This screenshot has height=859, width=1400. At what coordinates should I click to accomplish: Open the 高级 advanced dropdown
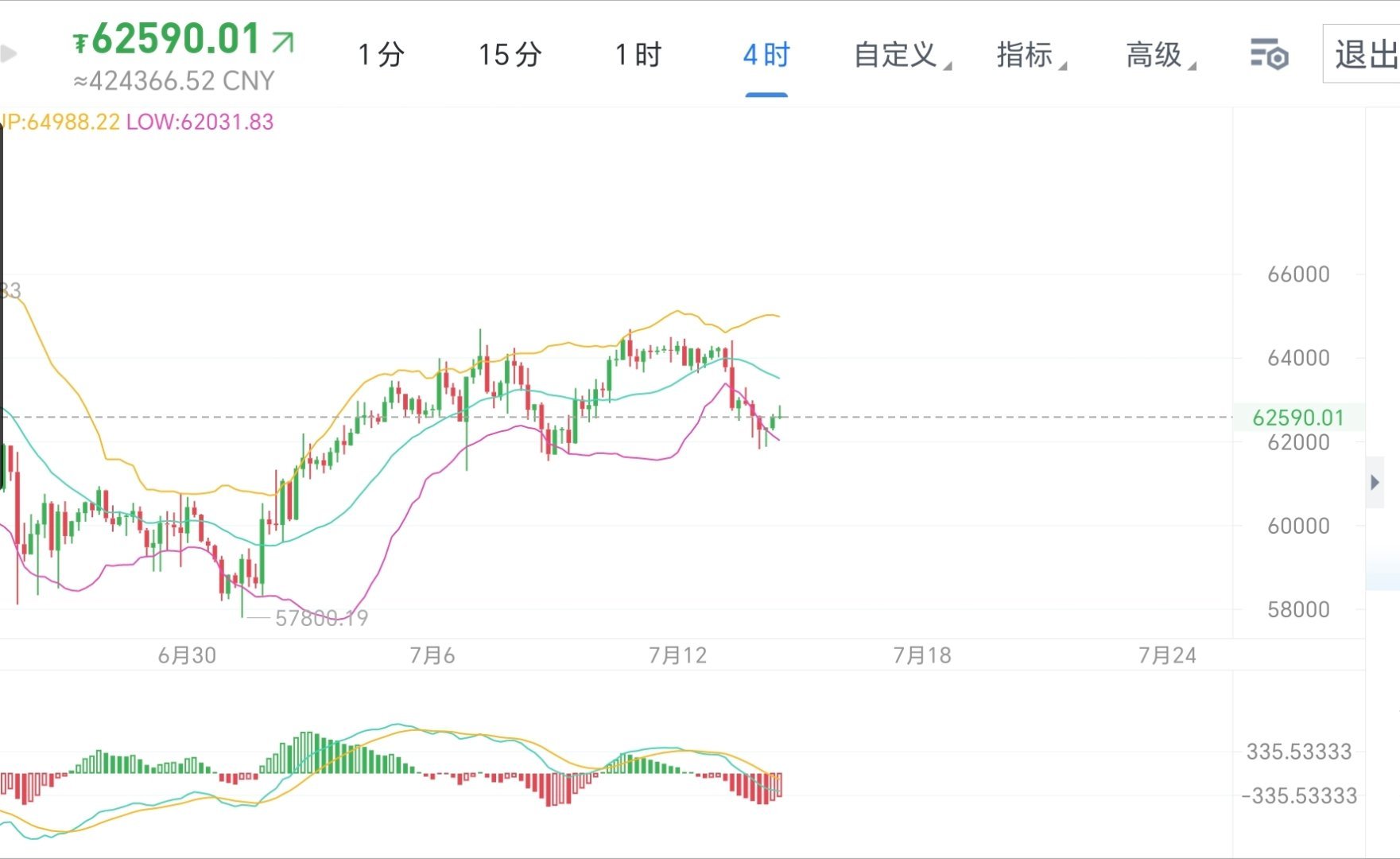click(x=1160, y=55)
